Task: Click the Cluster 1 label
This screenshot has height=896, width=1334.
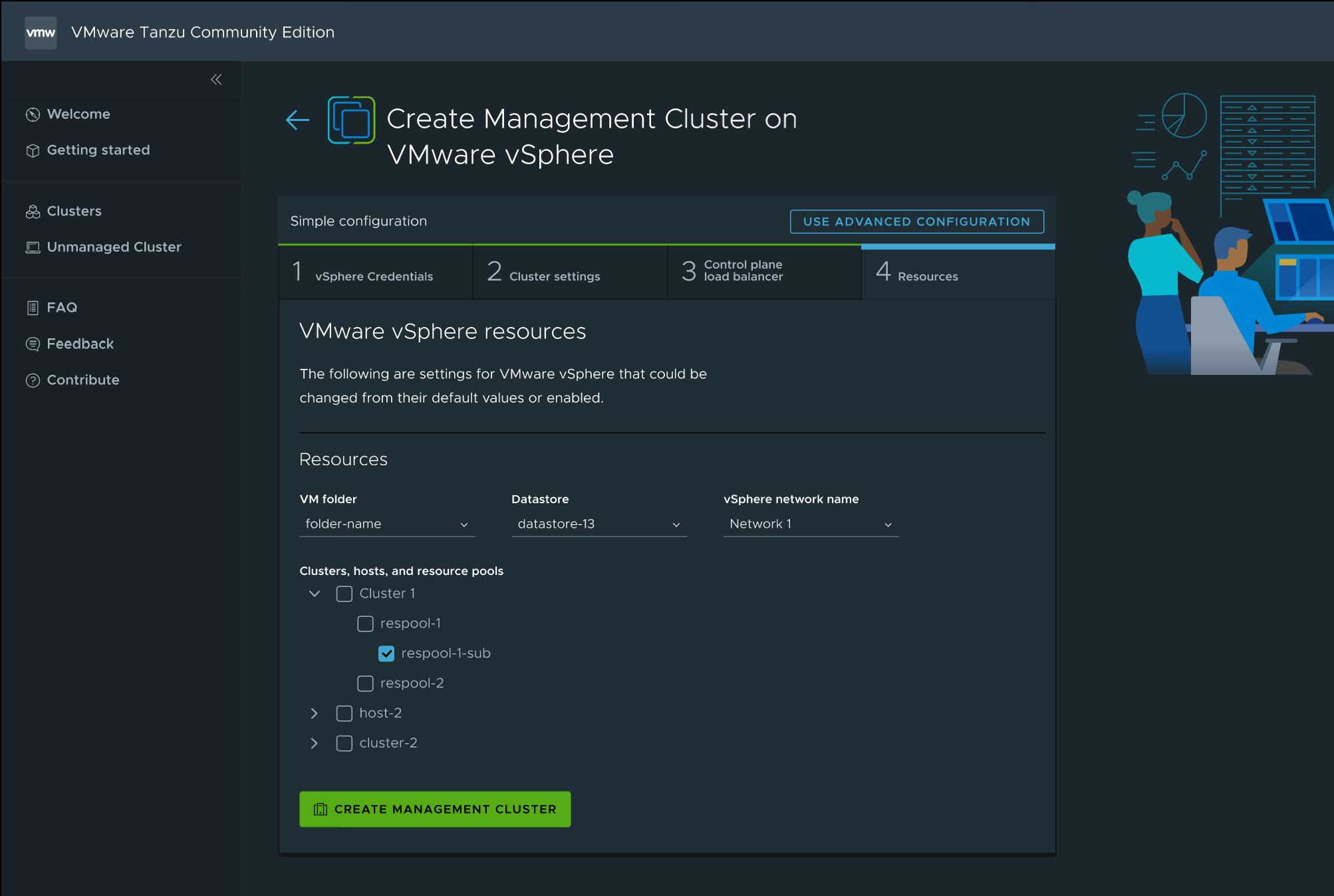Action: point(387,594)
